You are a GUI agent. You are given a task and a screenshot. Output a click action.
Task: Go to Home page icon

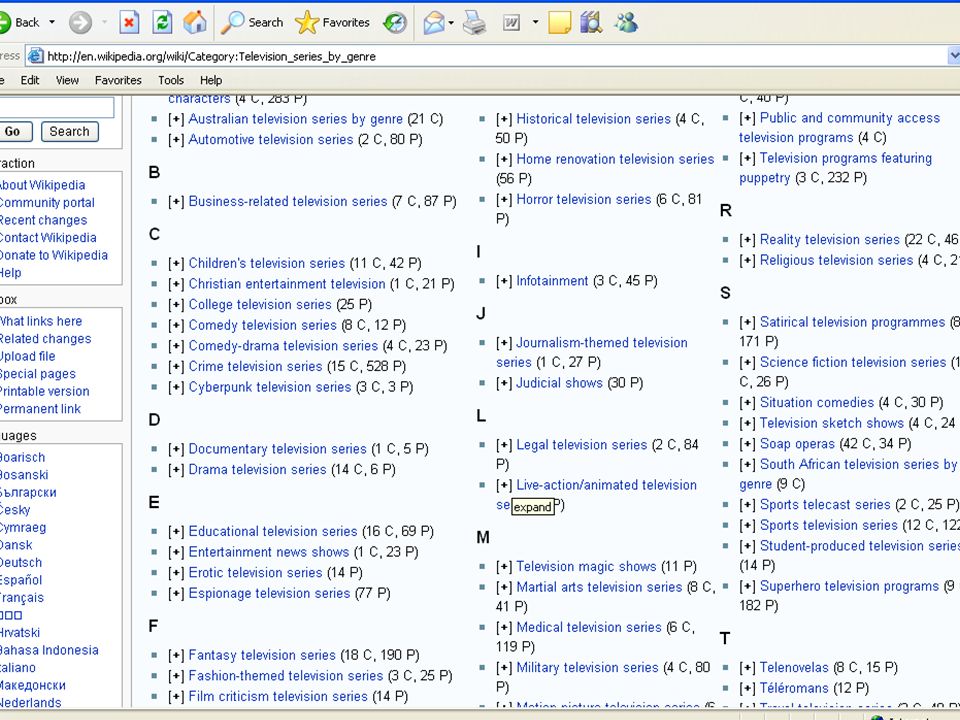195,23
